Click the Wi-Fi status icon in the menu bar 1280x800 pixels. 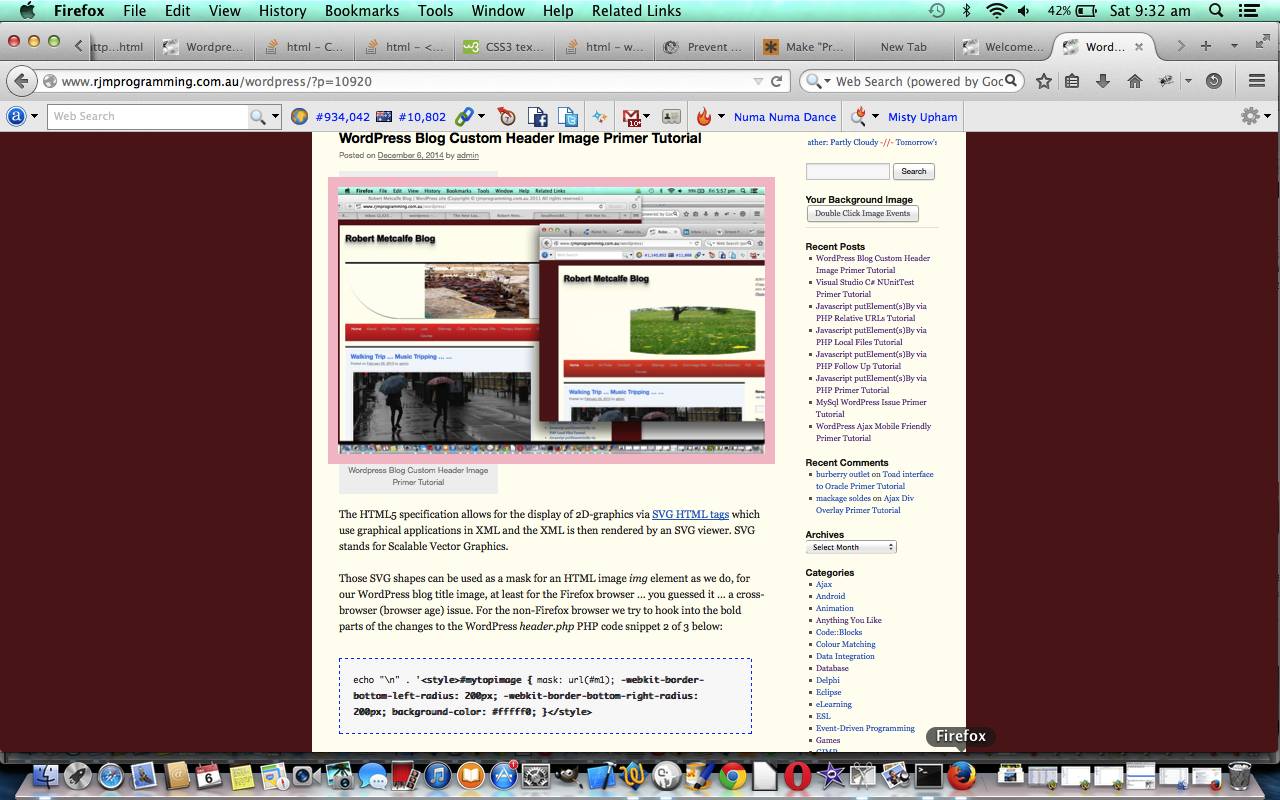(x=996, y=11)
